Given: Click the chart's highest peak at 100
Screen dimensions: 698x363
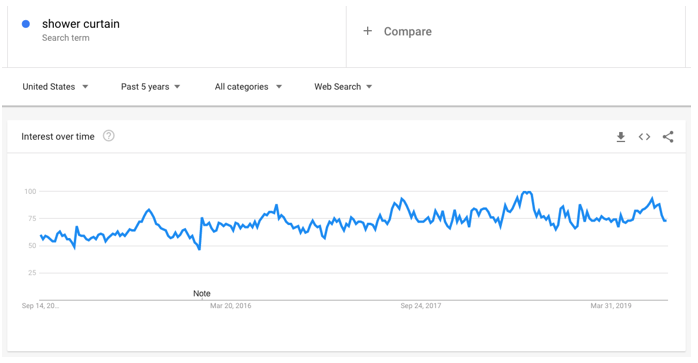Looking at the screenshot, I should coord(527,192).
